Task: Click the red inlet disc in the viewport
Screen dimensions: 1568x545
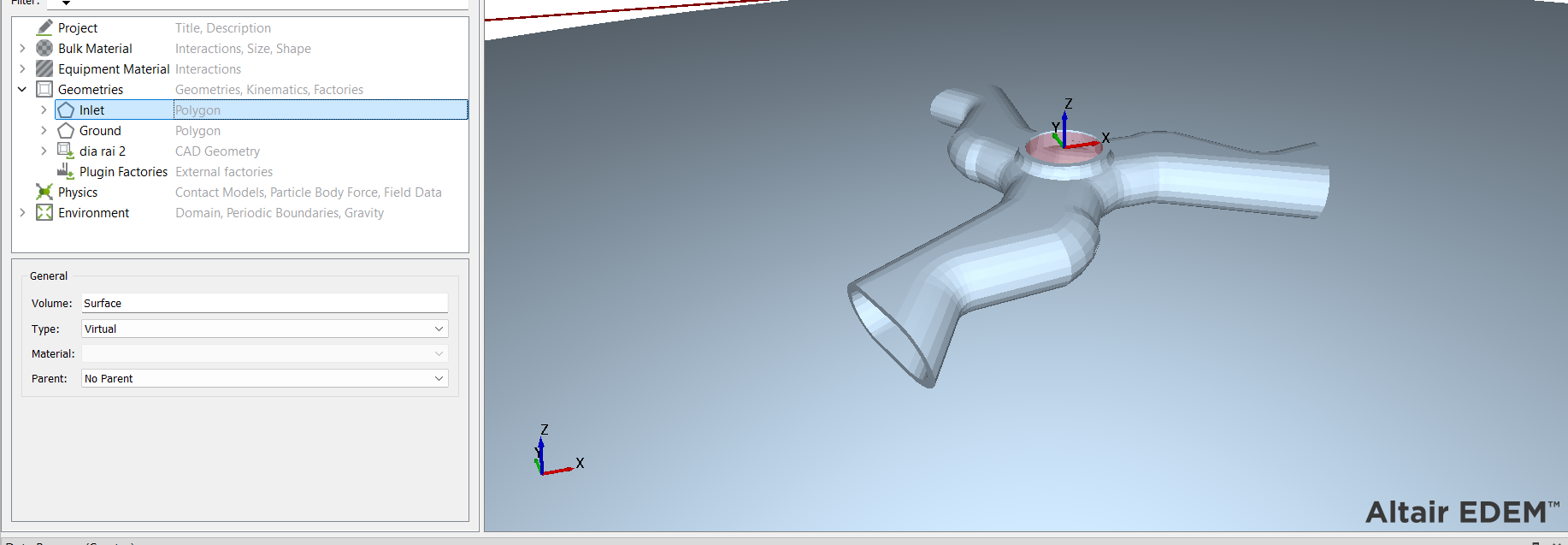Action: click(x=1064, y=148)
